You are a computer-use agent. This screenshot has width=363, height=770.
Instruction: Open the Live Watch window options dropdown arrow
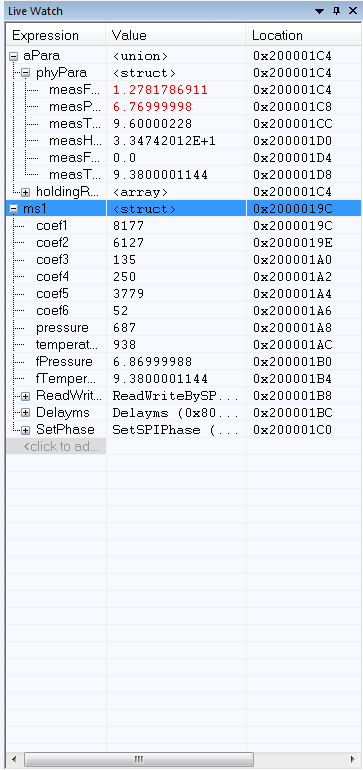[x=320, y=11]
